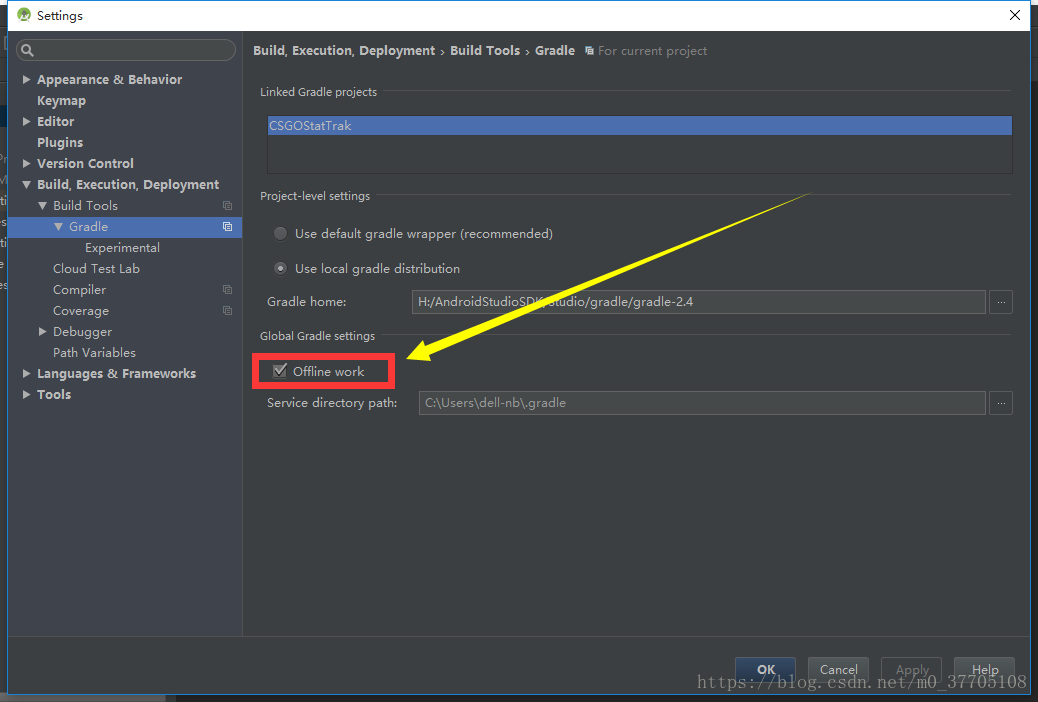1038x702 pixels.
Task: Open the Compiler settings page
Action: coord(79,290)
